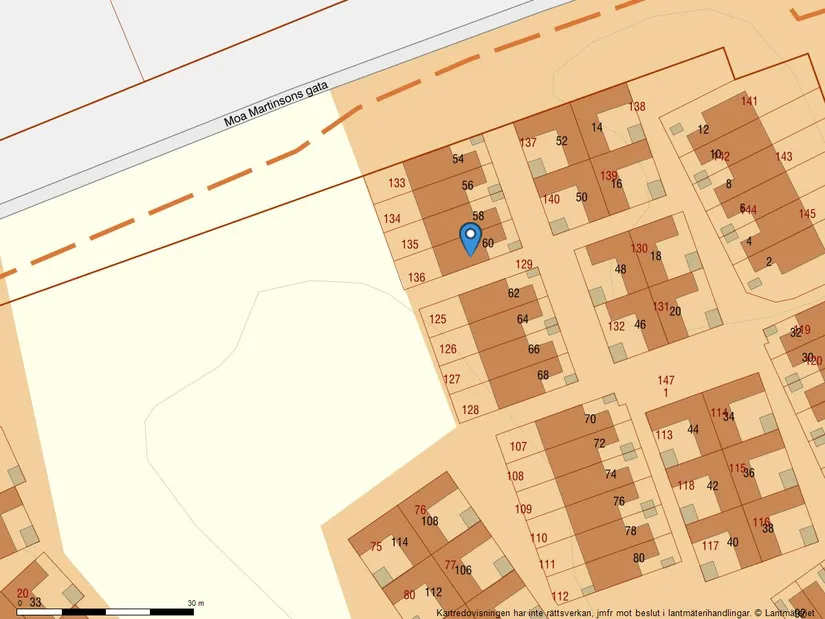Click black house number 14

click(x=597, y=127)
